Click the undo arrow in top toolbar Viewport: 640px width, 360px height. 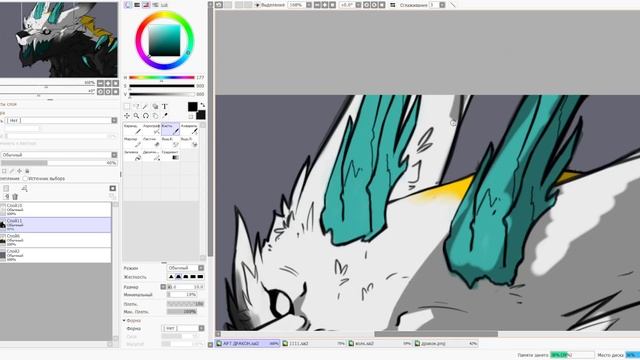coord(219,5)
